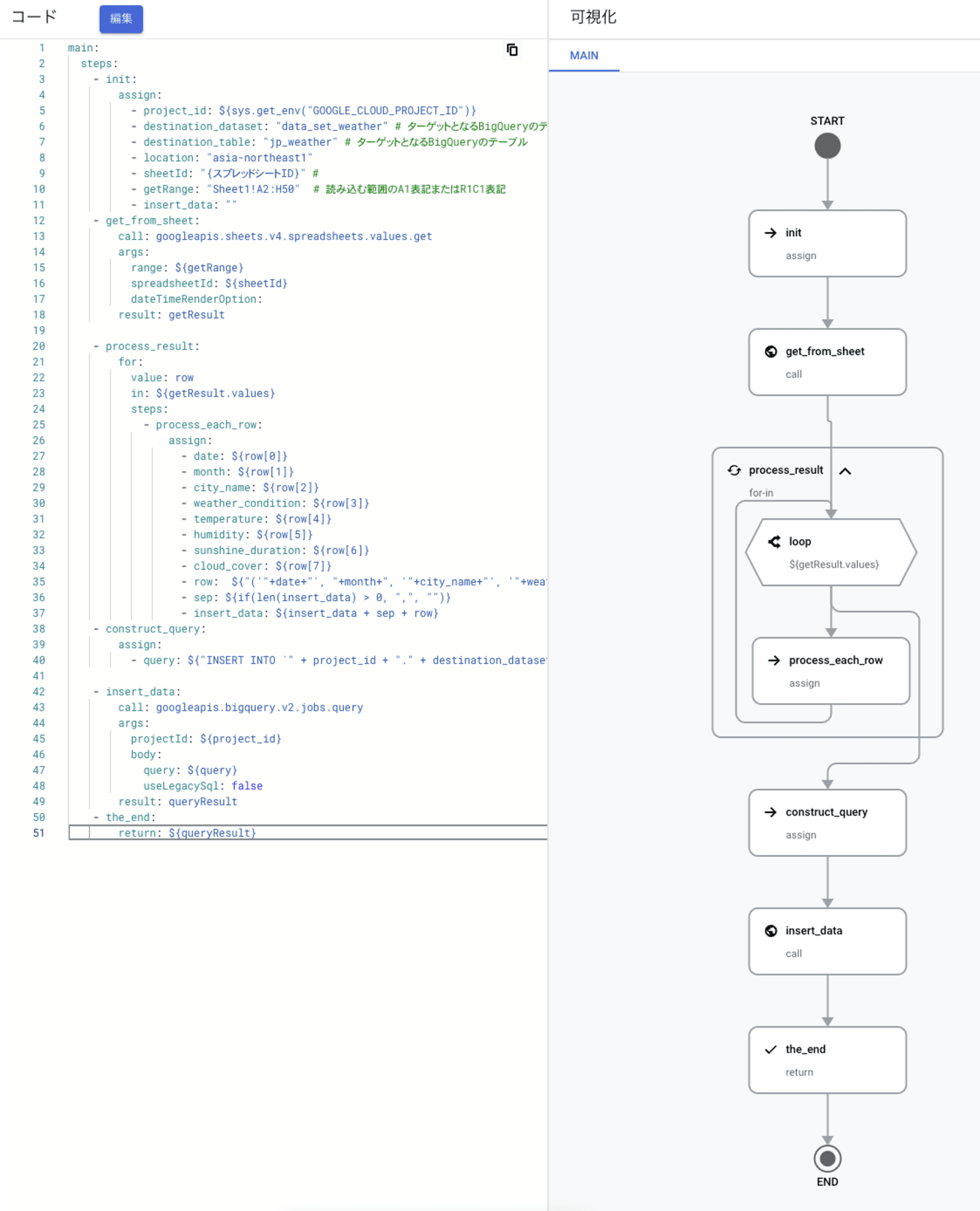Screen dimensions: 980x1211
Task: Click 'projectId: ${project_id}' code line
Action: (206, 739)
